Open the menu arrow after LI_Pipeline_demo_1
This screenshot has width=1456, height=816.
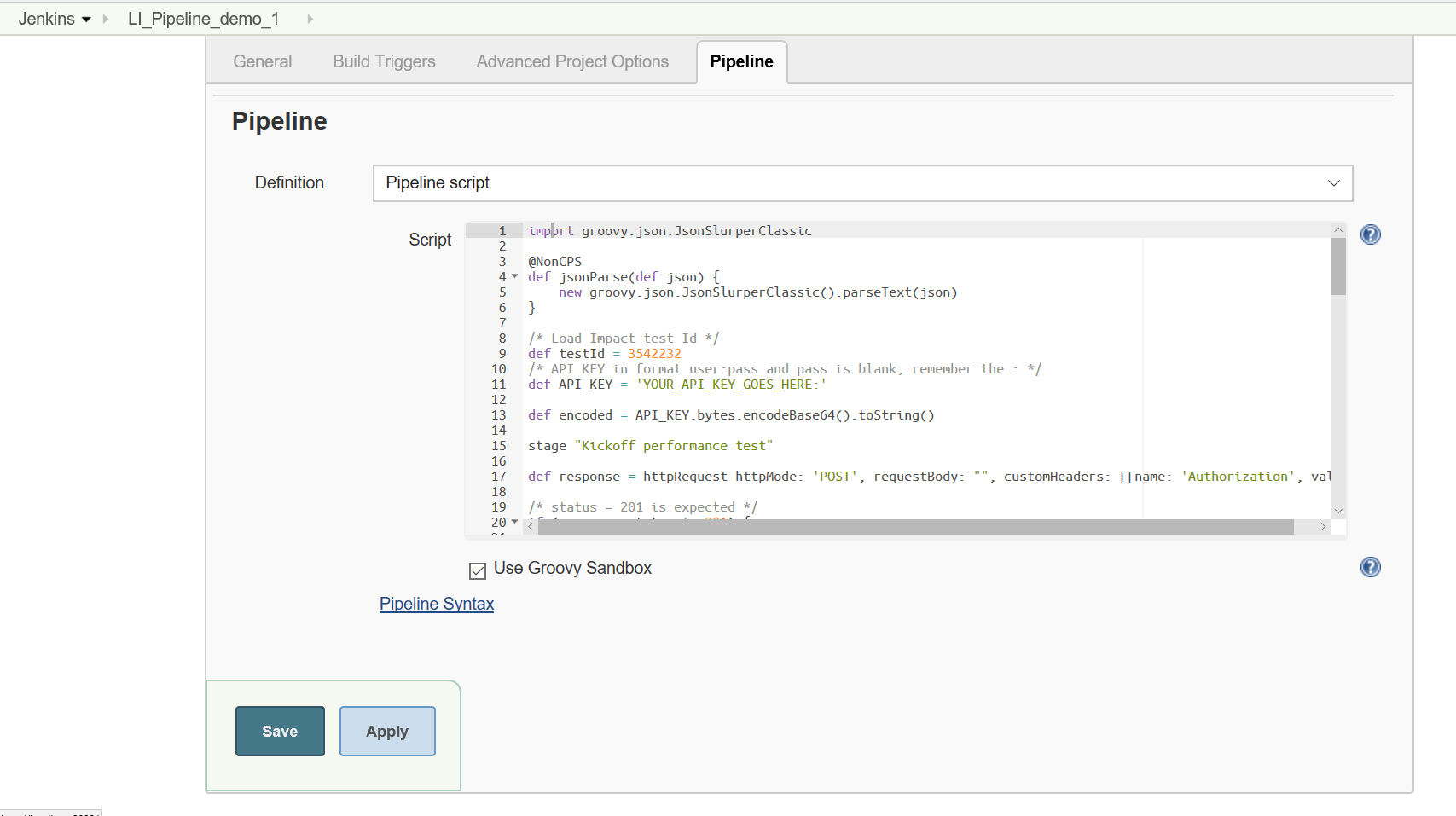[310, 19]
